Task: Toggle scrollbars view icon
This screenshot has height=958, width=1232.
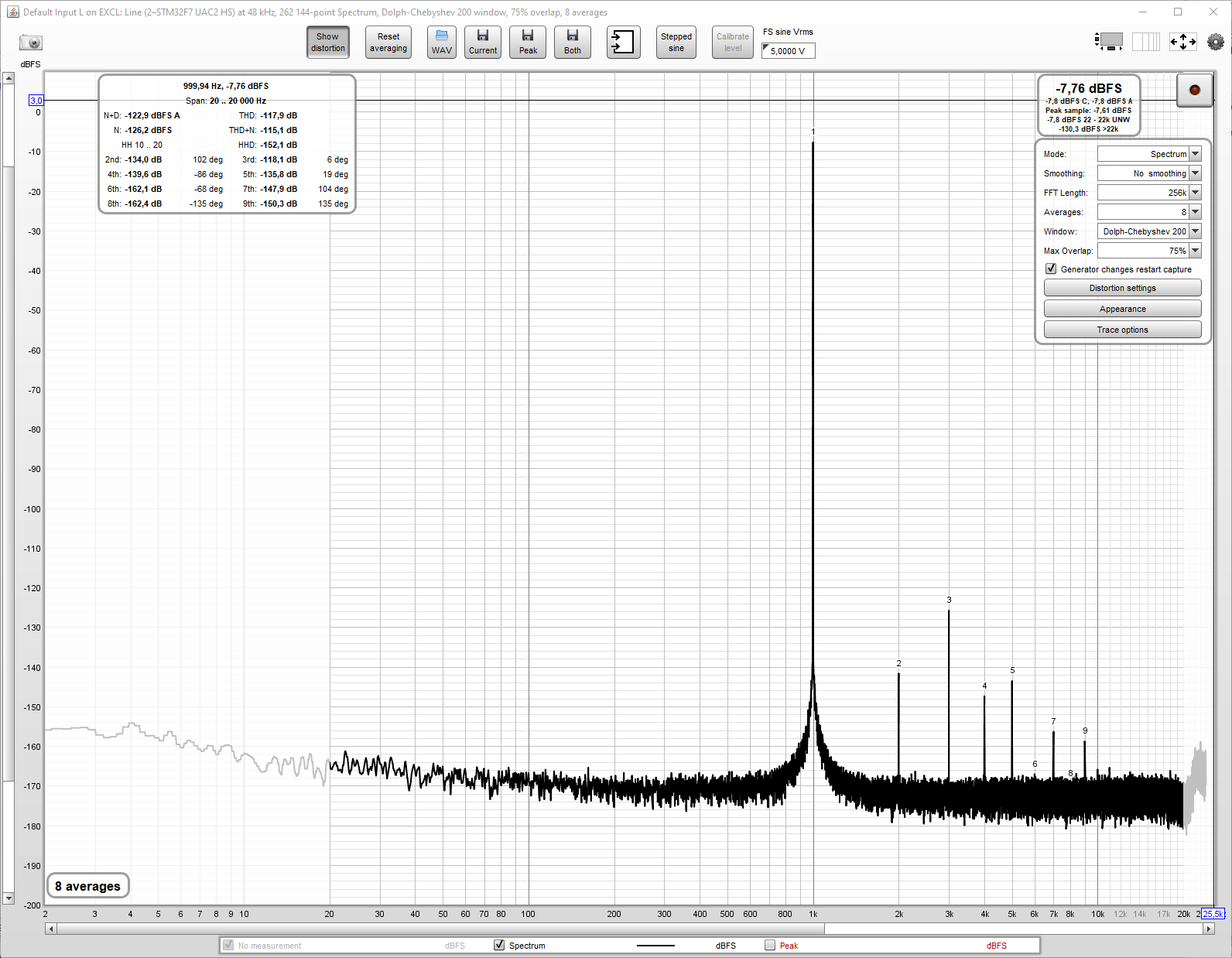Action: pos(1146,42)
